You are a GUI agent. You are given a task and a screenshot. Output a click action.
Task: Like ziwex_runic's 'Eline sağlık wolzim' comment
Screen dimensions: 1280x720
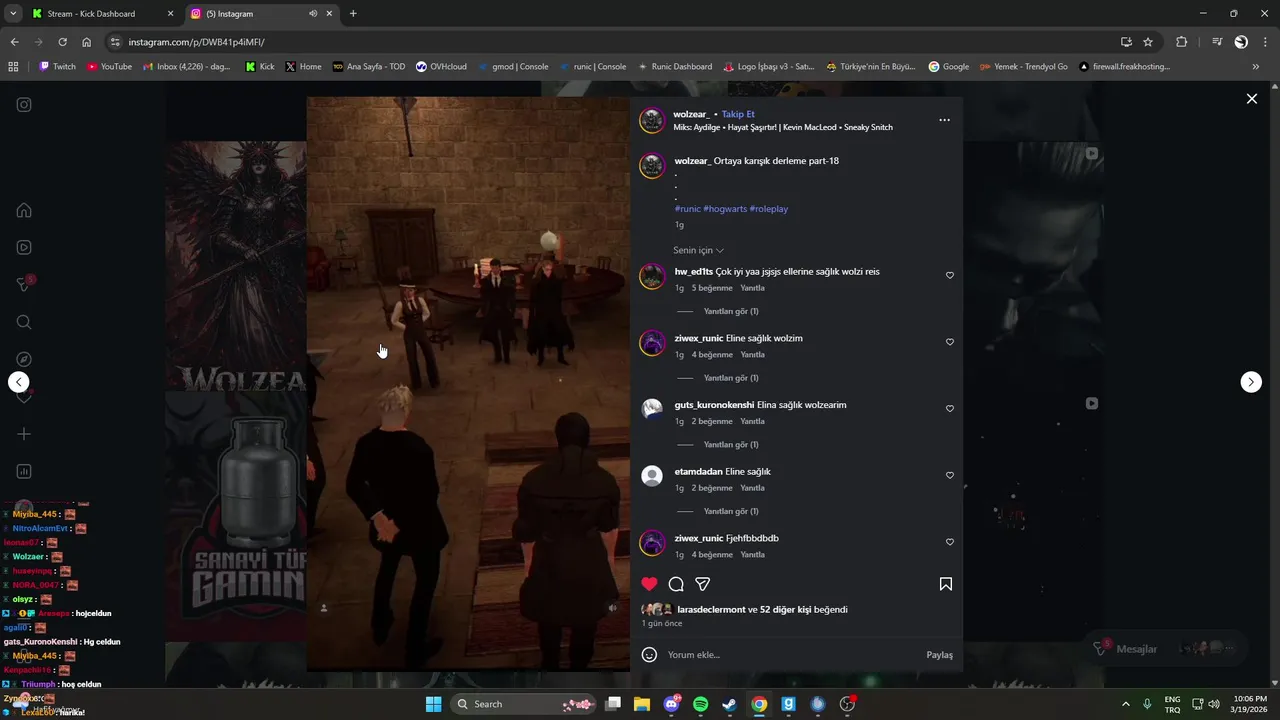950,342
